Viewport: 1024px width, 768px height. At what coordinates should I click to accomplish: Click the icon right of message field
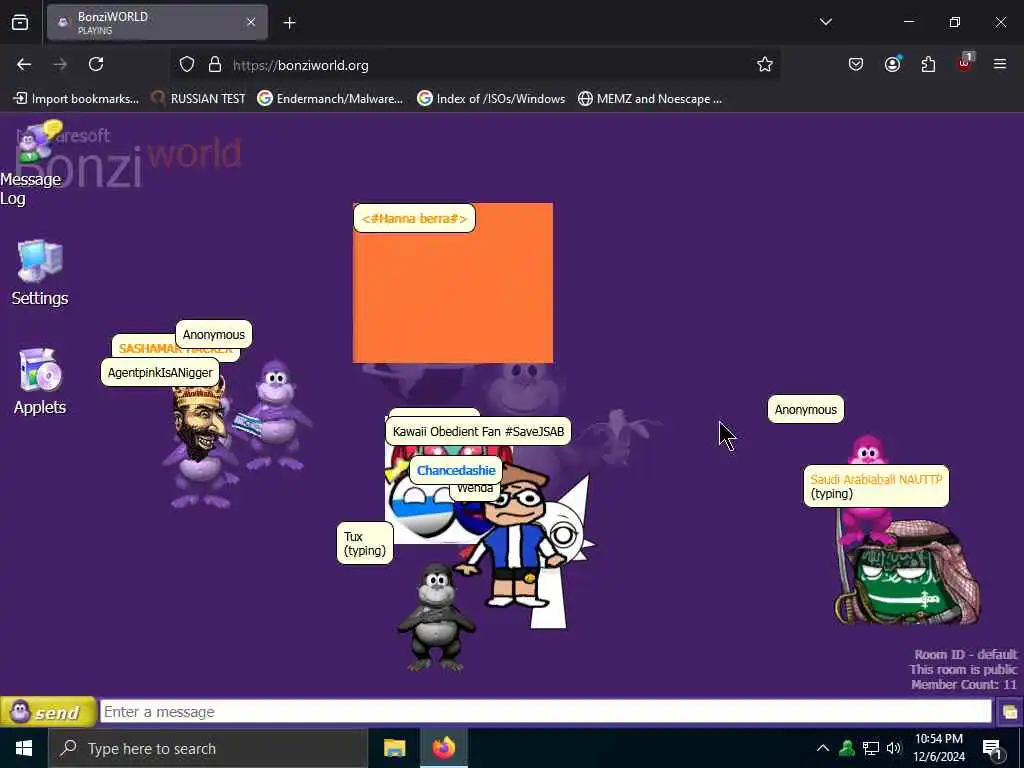(x=1010, y=712)
